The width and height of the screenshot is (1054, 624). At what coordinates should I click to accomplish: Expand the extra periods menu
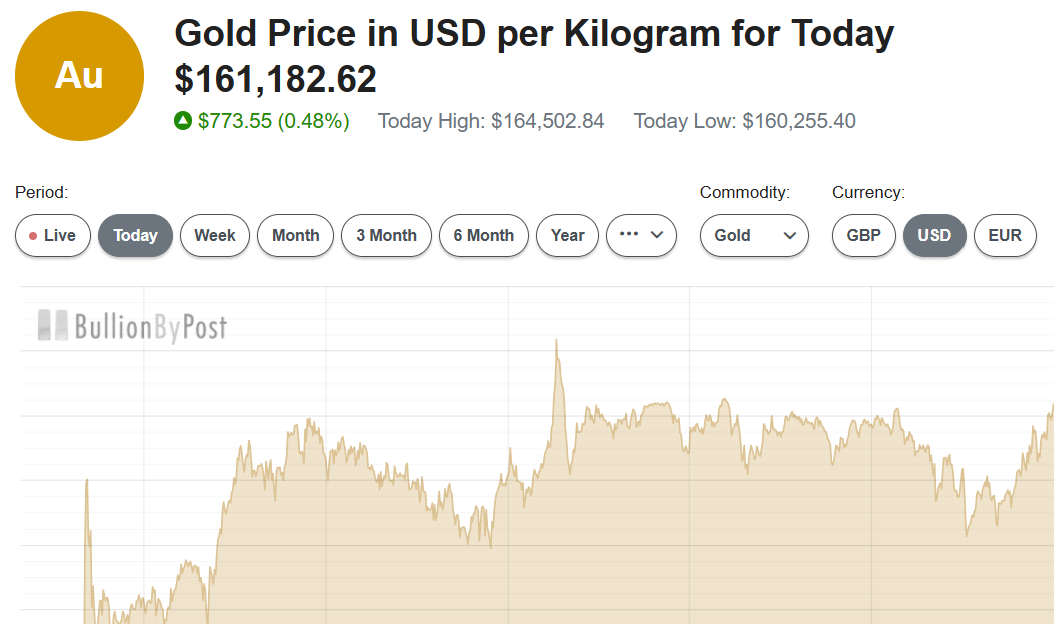[641, 235]
